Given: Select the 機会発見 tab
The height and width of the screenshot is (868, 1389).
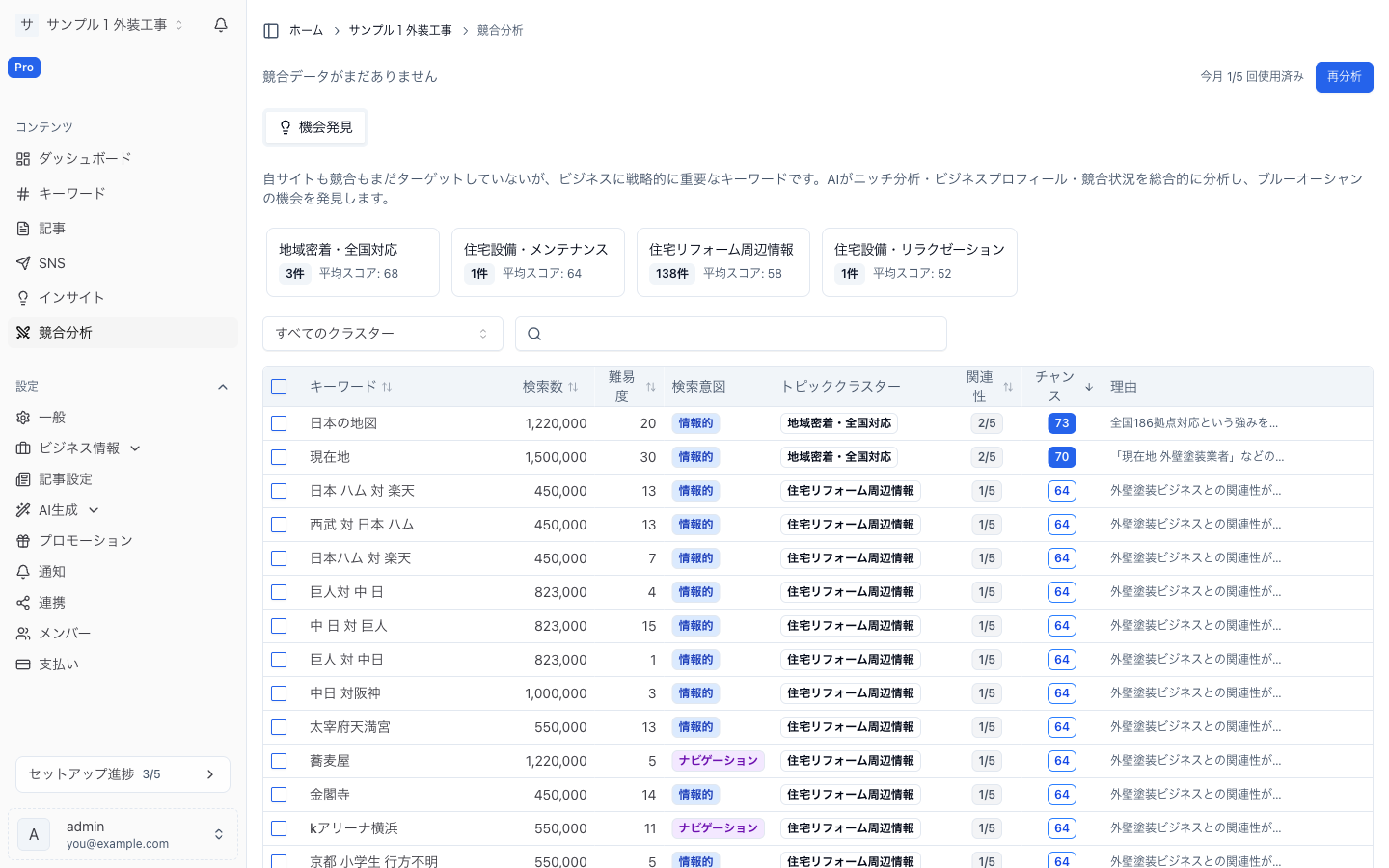Looking at the screenshot, I should (x=315, y=127).
